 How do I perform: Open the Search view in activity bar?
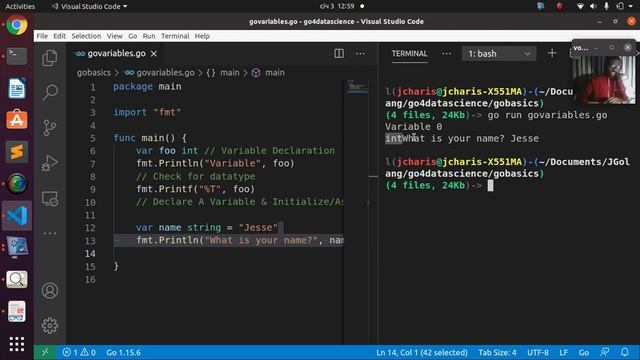(50, 92)
